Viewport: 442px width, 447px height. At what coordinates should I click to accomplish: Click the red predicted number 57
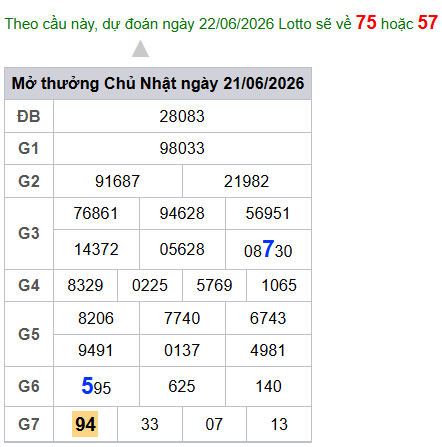point(428,23)
